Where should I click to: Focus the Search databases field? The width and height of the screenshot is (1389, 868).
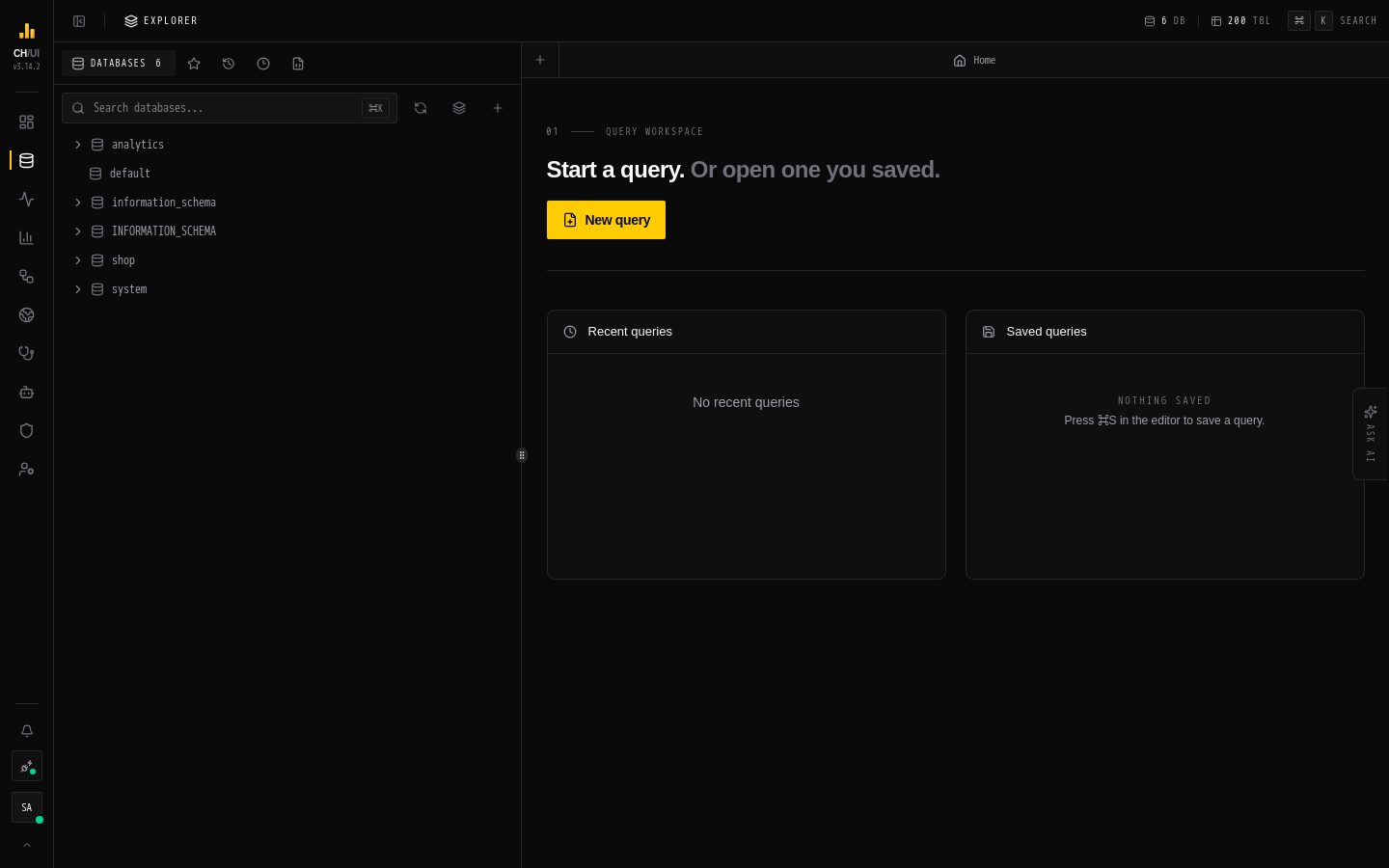[x=230, y=108]
